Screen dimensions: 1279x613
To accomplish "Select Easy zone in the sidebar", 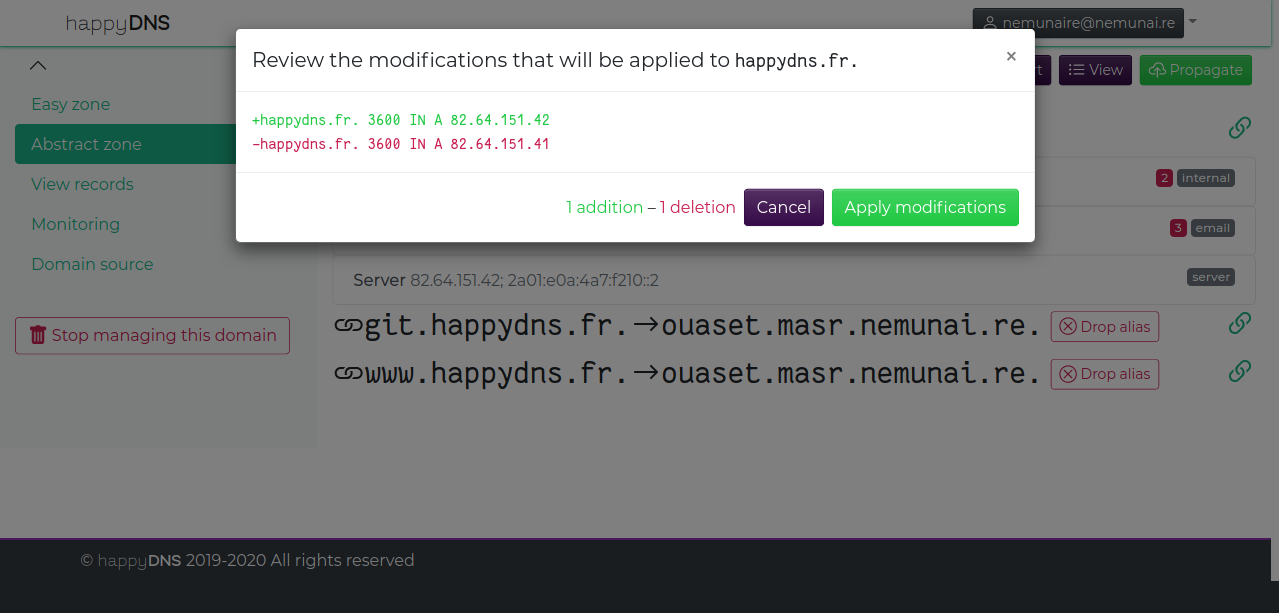I will coord(71,104).
